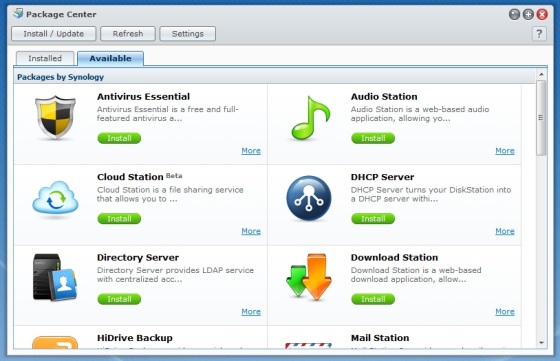The image size is (560, 361).
Task: Switch to the Installed tab
Action: 45,58
